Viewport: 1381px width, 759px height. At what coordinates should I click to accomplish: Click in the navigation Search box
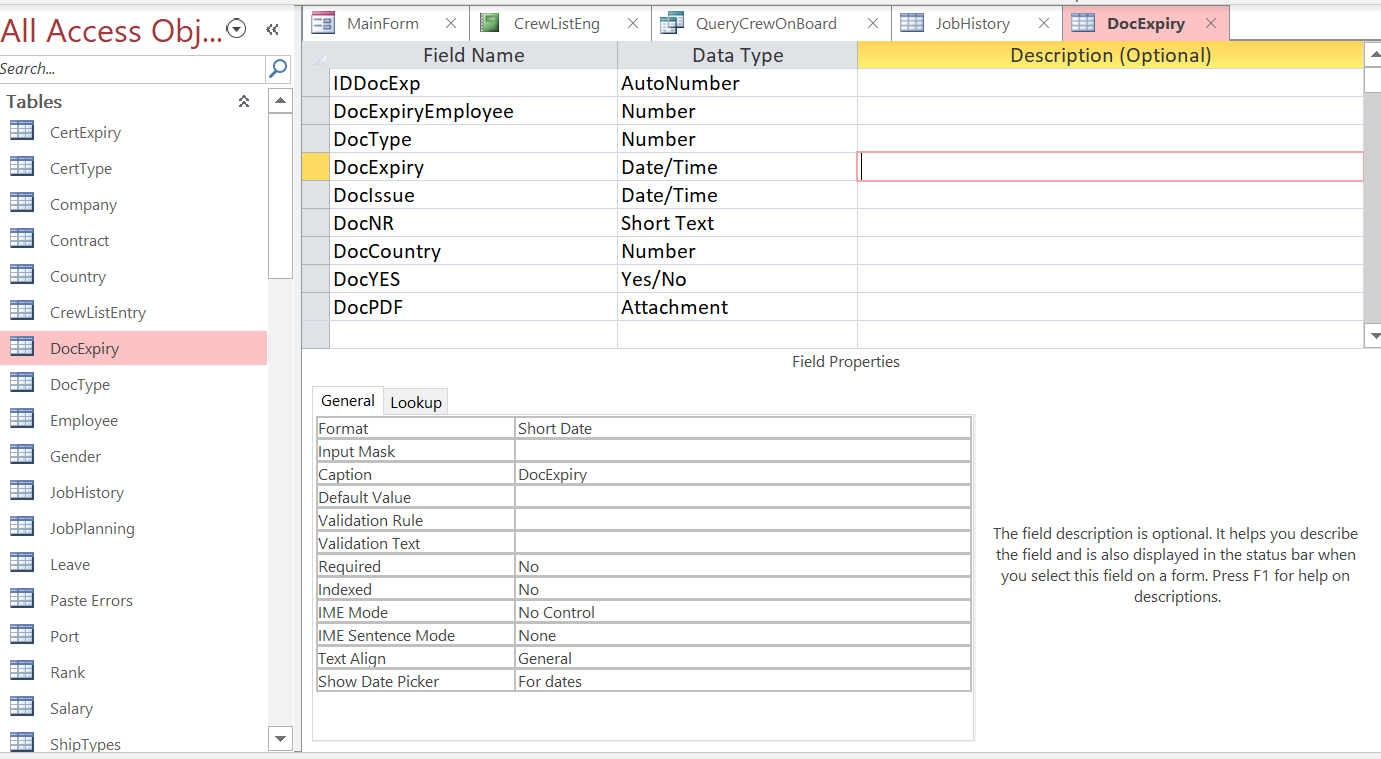click(x=130, y=69)
